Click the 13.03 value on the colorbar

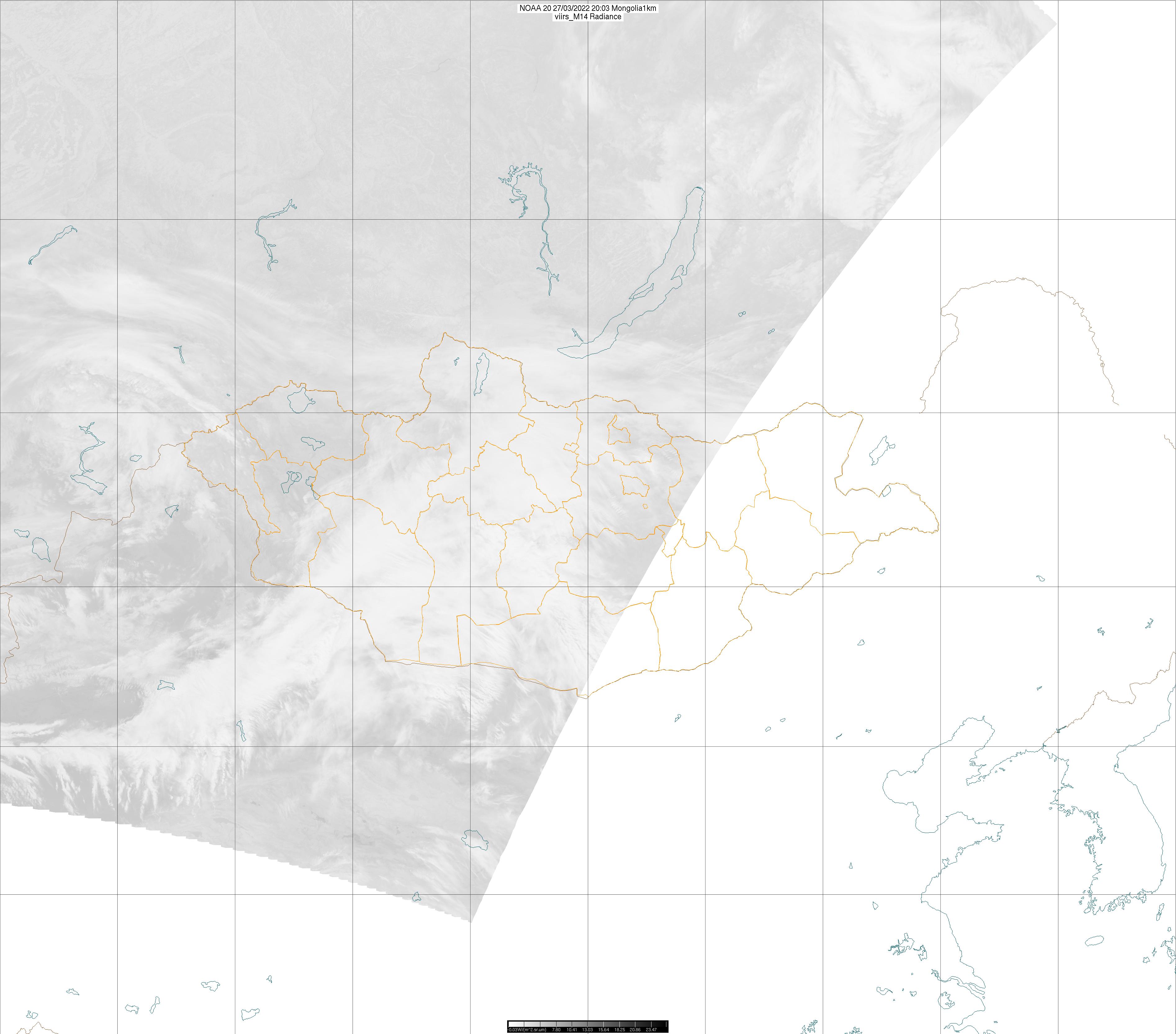588,1029
